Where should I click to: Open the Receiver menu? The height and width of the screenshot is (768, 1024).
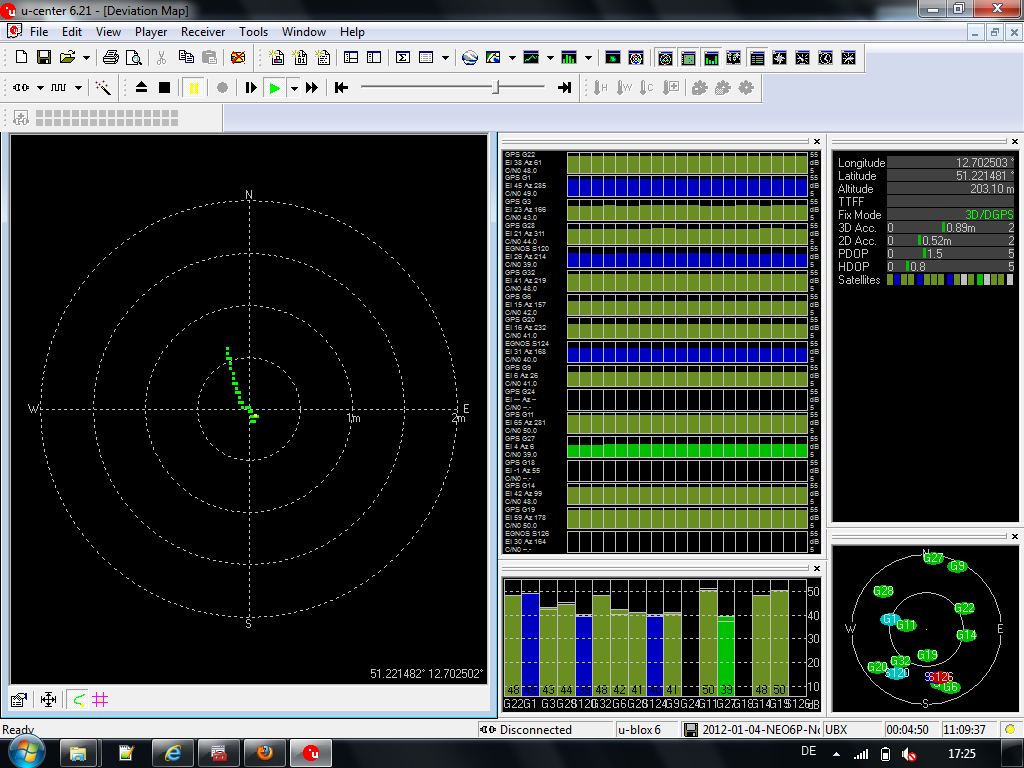[203, 32]
